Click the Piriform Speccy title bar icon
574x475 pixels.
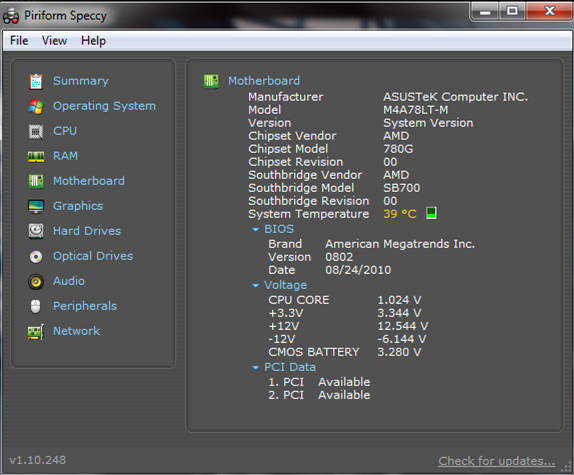click(x=11, y=16)
